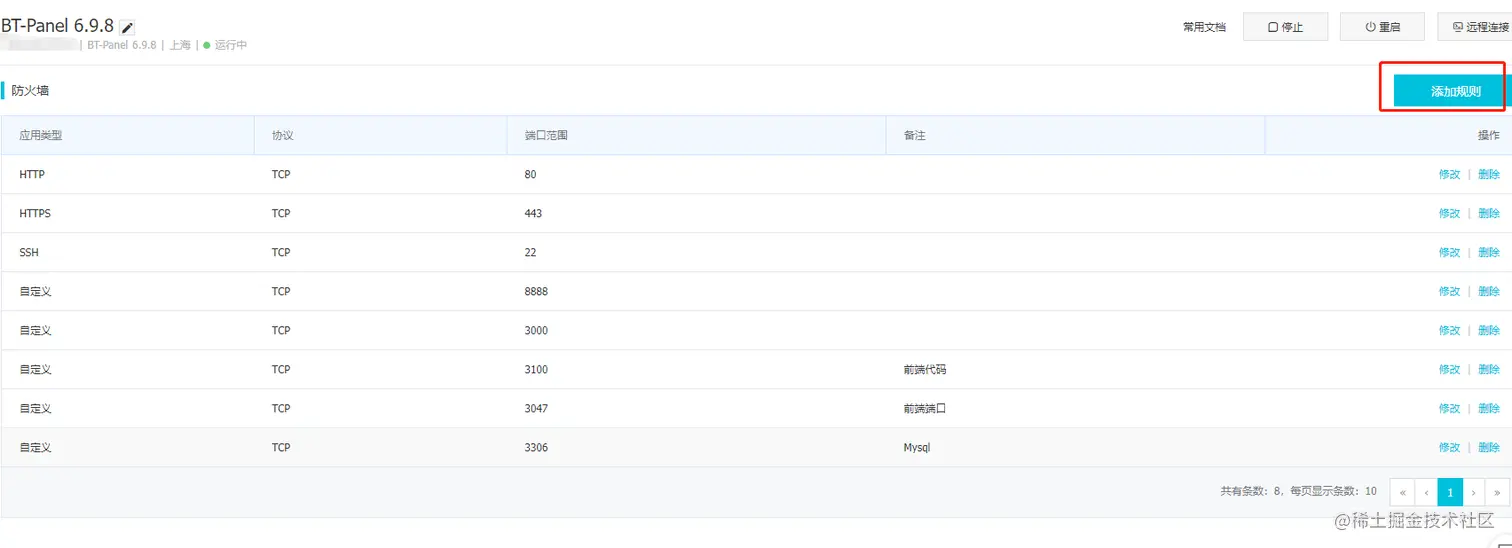
Task: Click 修改 for the HTTP rule
Action: pos(1449,174)
